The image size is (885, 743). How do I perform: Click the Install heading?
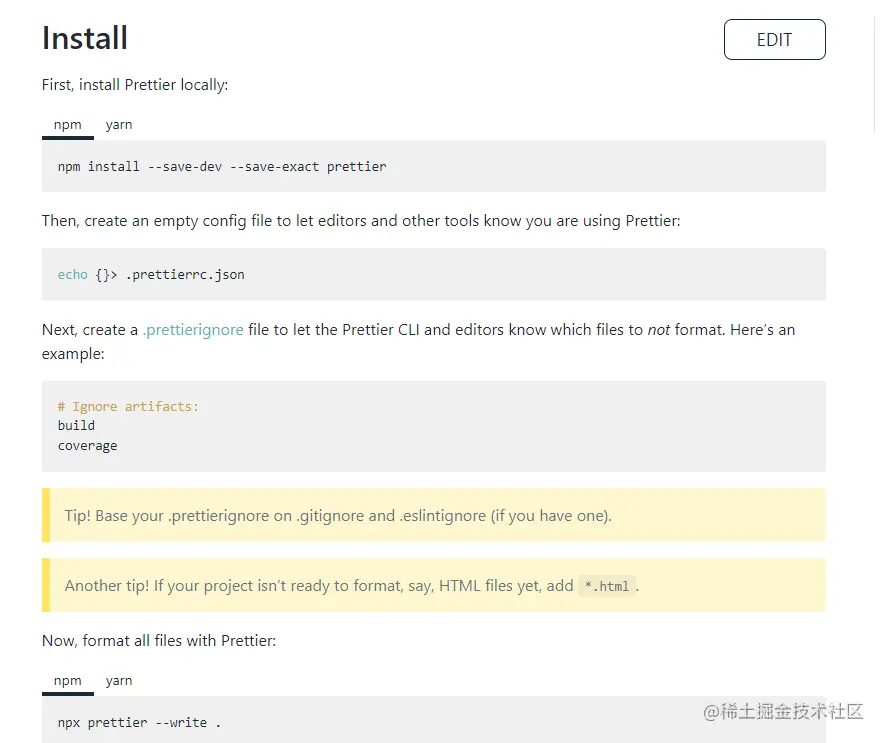[x=85, y=38]
